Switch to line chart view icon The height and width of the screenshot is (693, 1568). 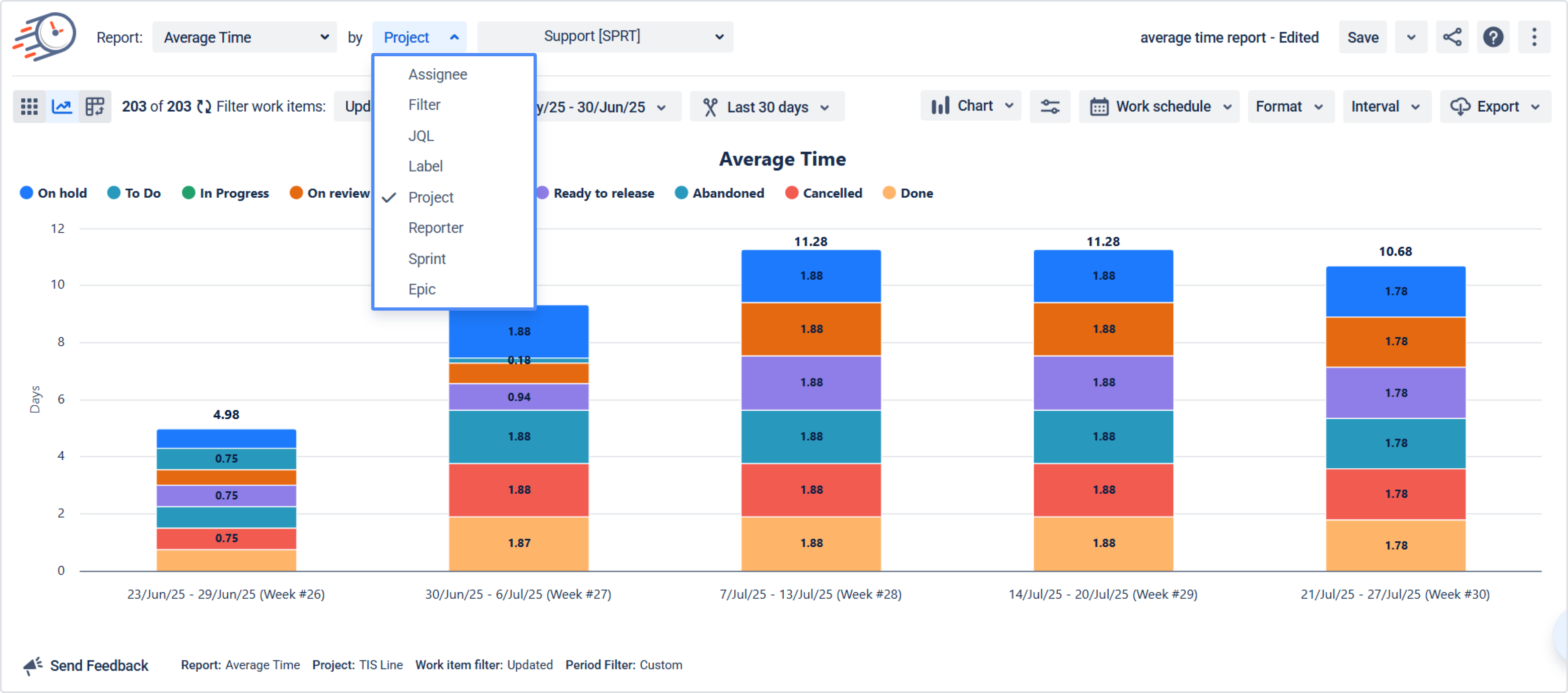[62, 107]
